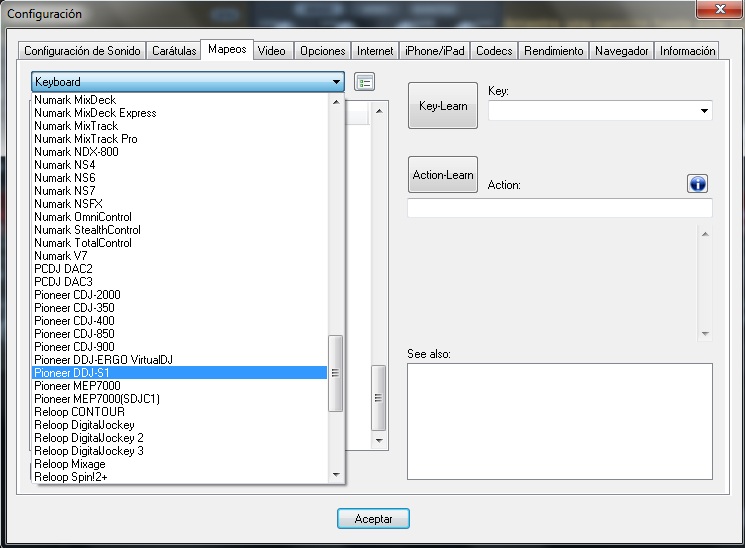The height and width of the screenshot is (548, 745).
Task: Select Reloop DigitalJockey entry
Action: 180,424
